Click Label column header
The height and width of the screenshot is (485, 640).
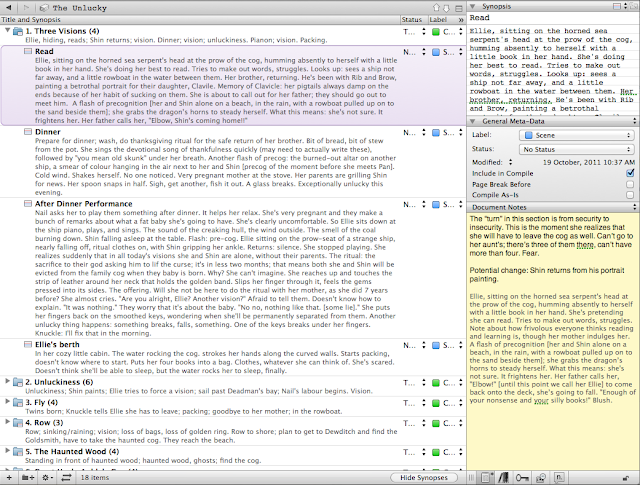442,20
